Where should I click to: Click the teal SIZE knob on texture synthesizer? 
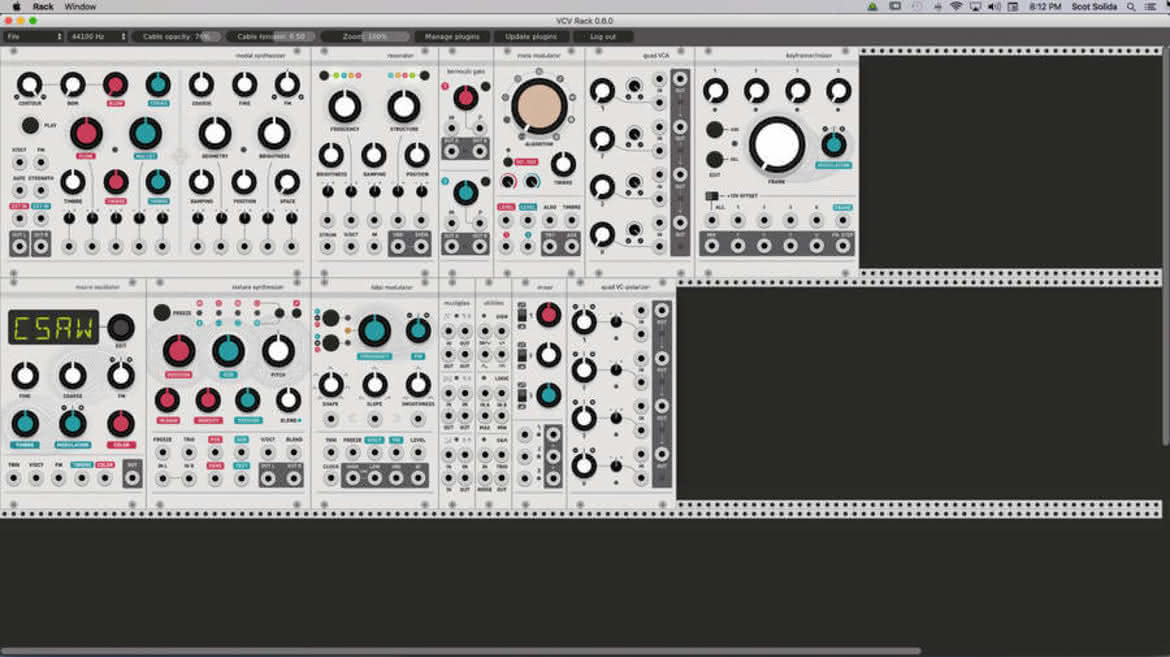[x=228, y=351]
